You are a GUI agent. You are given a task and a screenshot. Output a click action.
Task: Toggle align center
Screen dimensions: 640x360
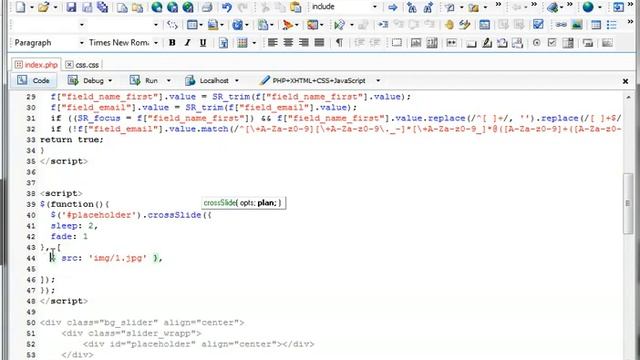point(288,42)
